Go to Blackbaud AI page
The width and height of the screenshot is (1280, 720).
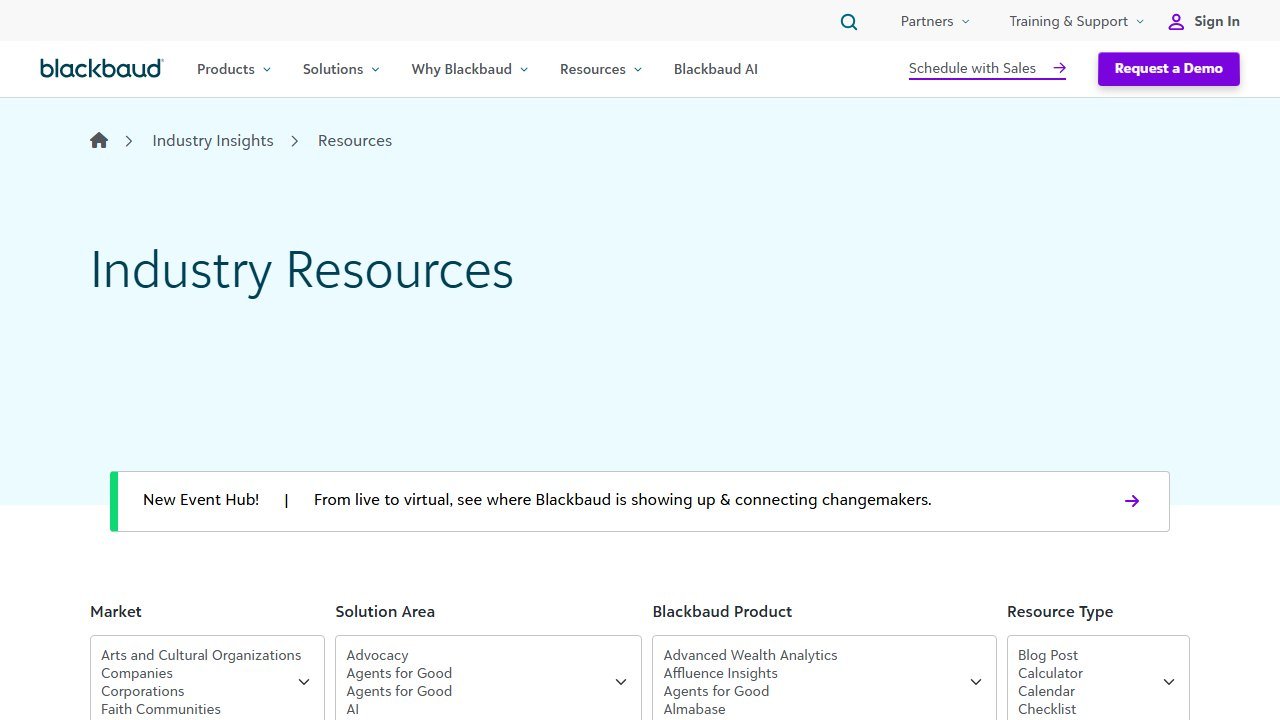coord(716,69)
